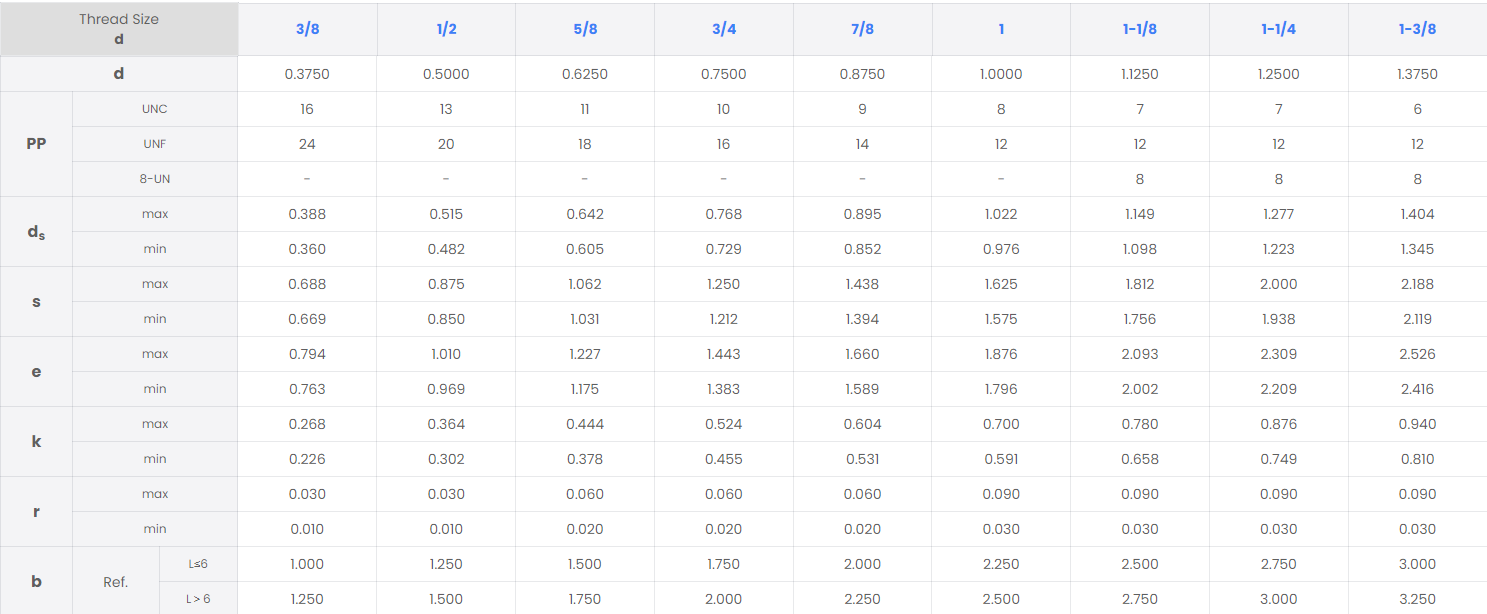Click e max value 1.660
This screenshot has height=614, width=1487.
[x=862, y=354]
